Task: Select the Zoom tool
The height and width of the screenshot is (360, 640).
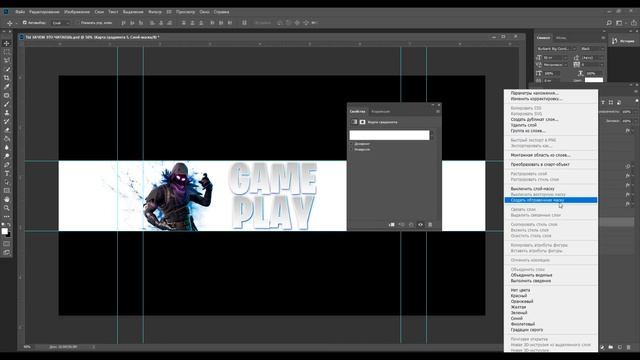Action: click(x=7, y=208)
